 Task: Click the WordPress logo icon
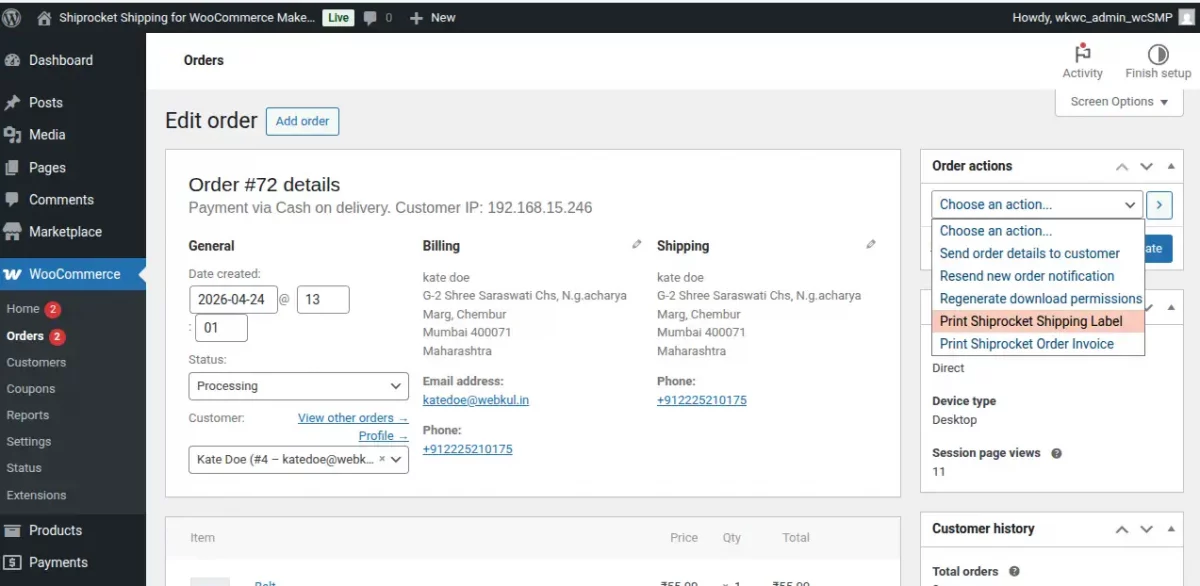(12, 18)
